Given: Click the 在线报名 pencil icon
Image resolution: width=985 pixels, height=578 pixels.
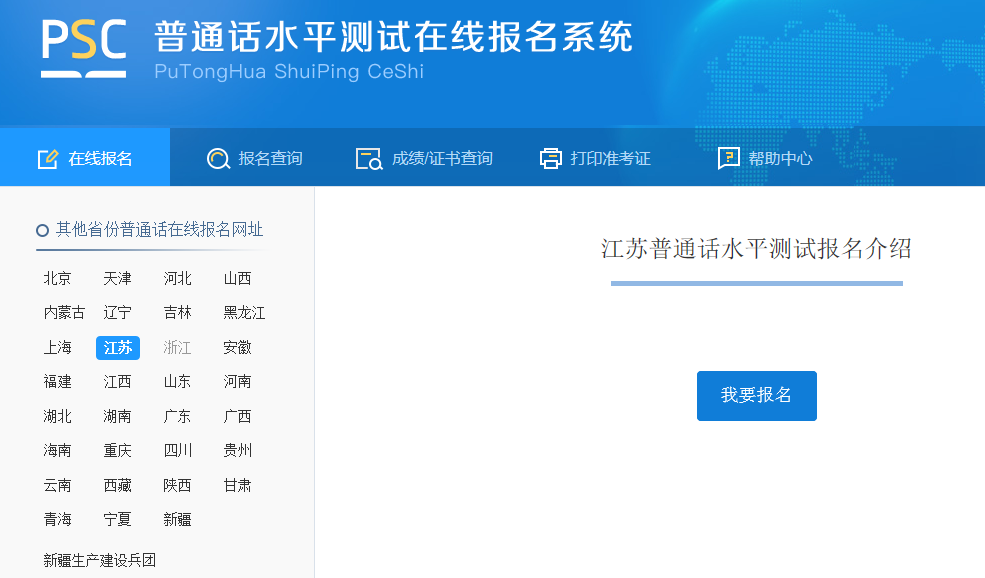Looking at the screenshot, I should click(x=47, y=159).
